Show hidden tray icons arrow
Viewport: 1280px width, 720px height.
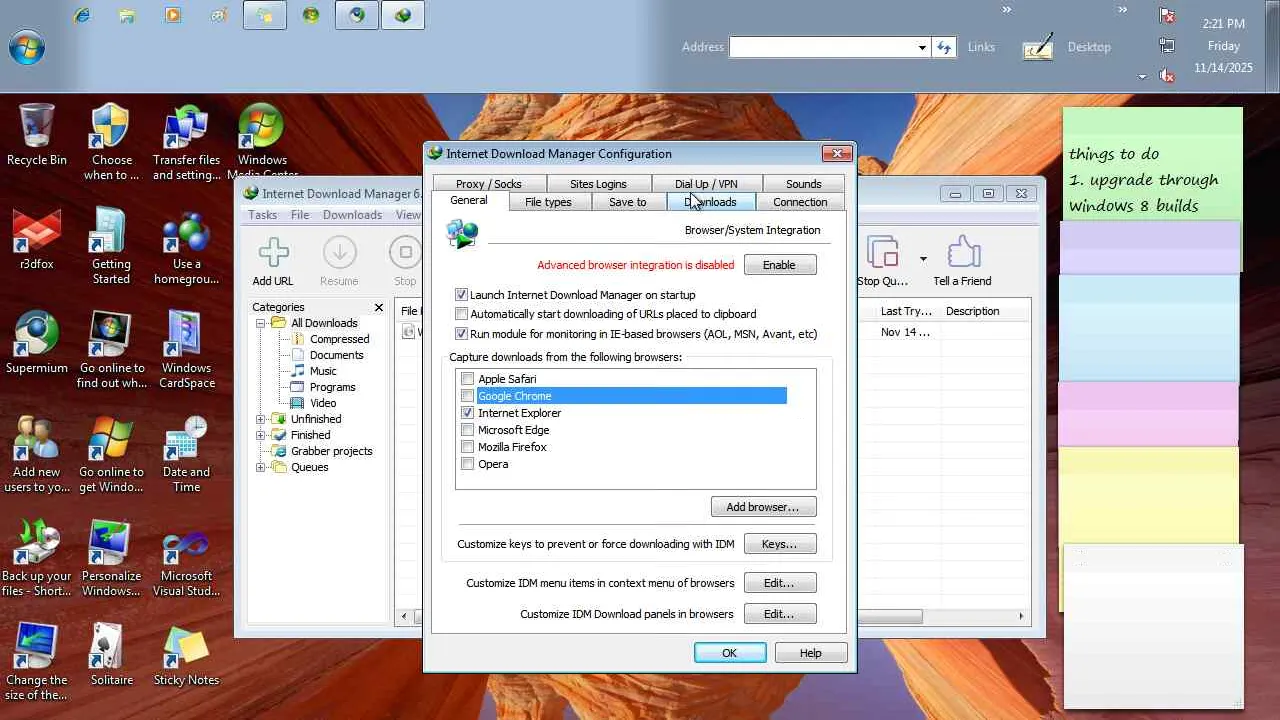click(1142, 76)
